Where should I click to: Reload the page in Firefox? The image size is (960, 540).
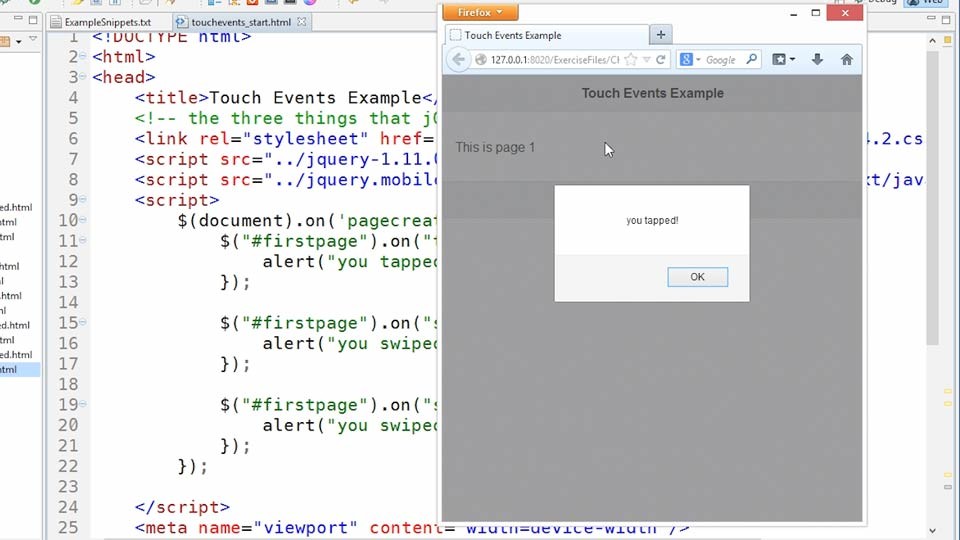[x=661, y=59]
